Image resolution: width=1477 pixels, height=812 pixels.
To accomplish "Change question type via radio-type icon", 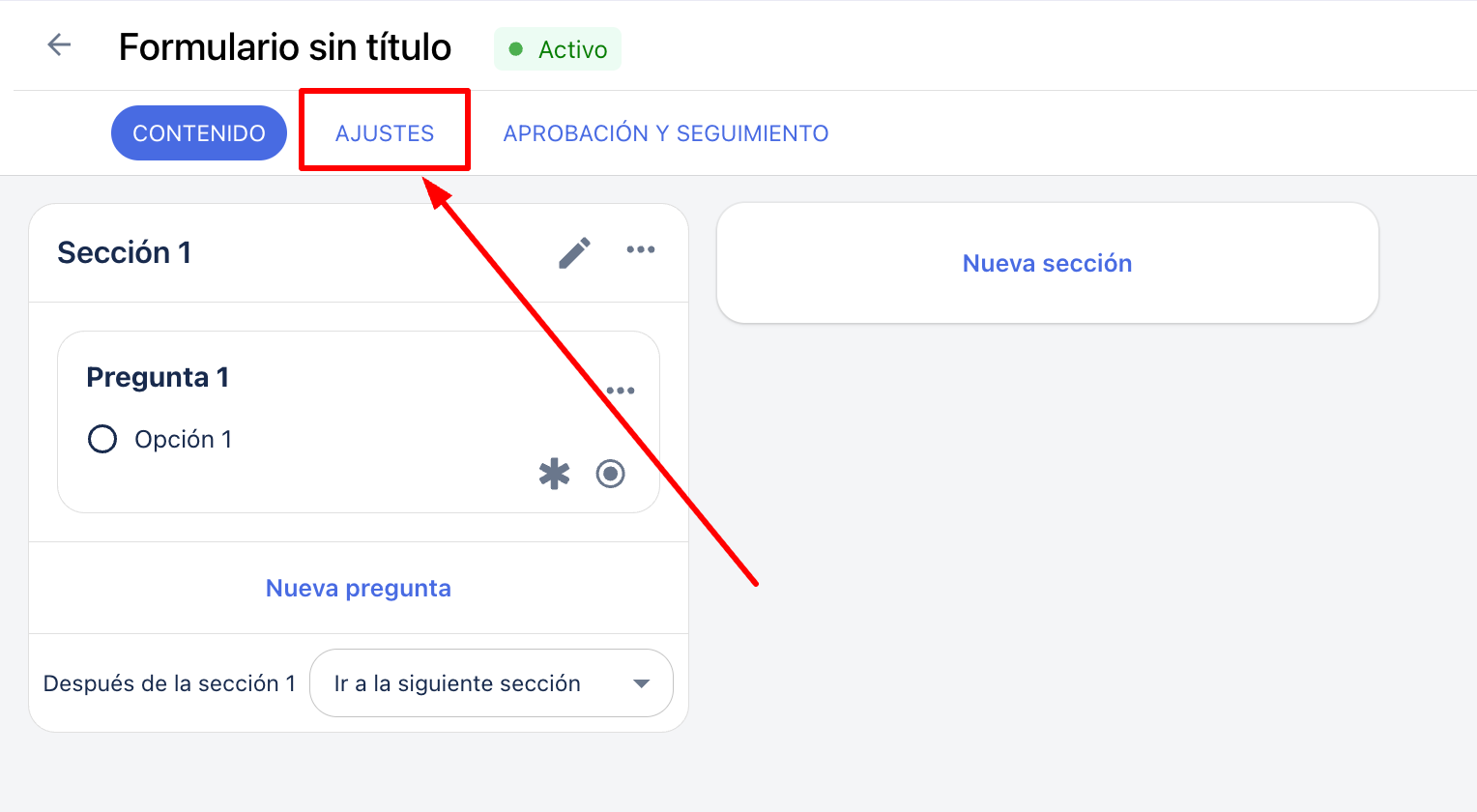I will pos(610,474).
